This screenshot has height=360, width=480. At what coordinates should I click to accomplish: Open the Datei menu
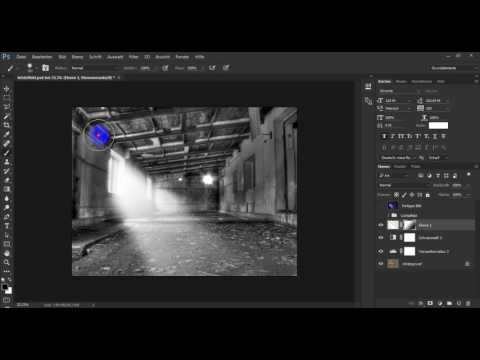21,57
